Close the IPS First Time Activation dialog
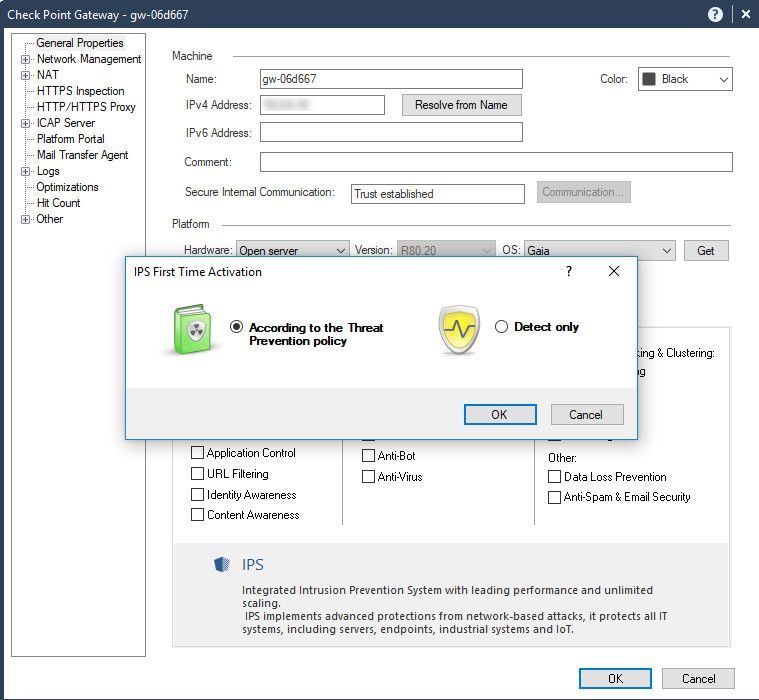Image resolution: width=759 pixels, height=700 pixels. [614, 271]
